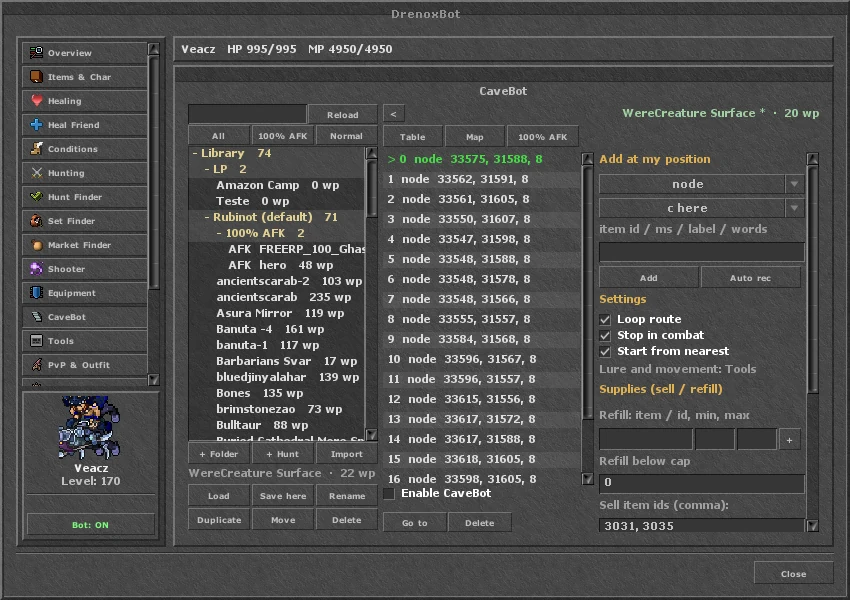Click the Sell item ids field
The width and height of the screenshot is (850, 600).
coord(701,526)
